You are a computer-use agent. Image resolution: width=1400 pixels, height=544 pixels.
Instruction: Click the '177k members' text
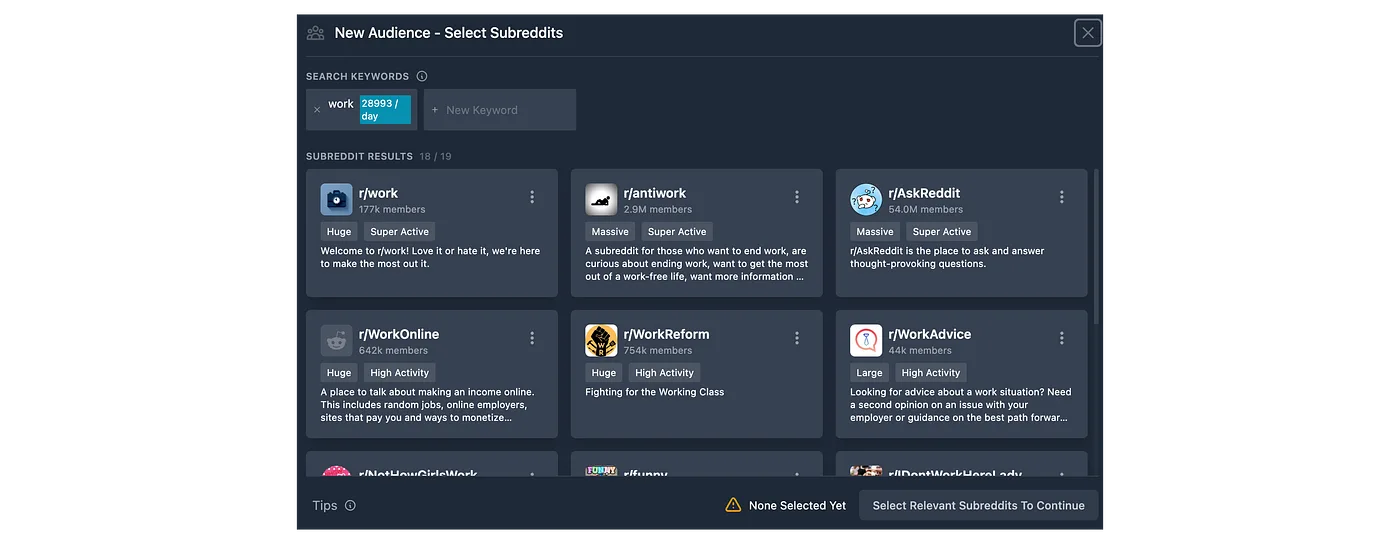click(x=392, y=210)
